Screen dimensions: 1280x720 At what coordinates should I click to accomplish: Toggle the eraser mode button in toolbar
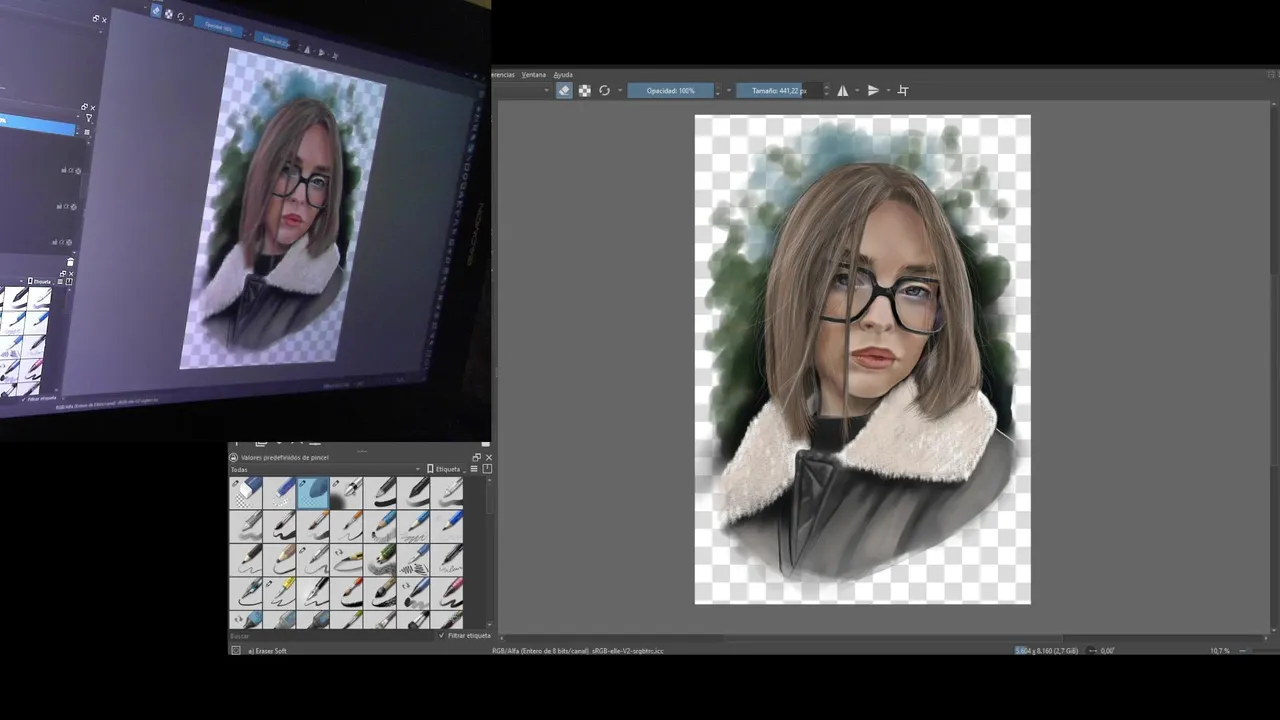tap(564, 90)
